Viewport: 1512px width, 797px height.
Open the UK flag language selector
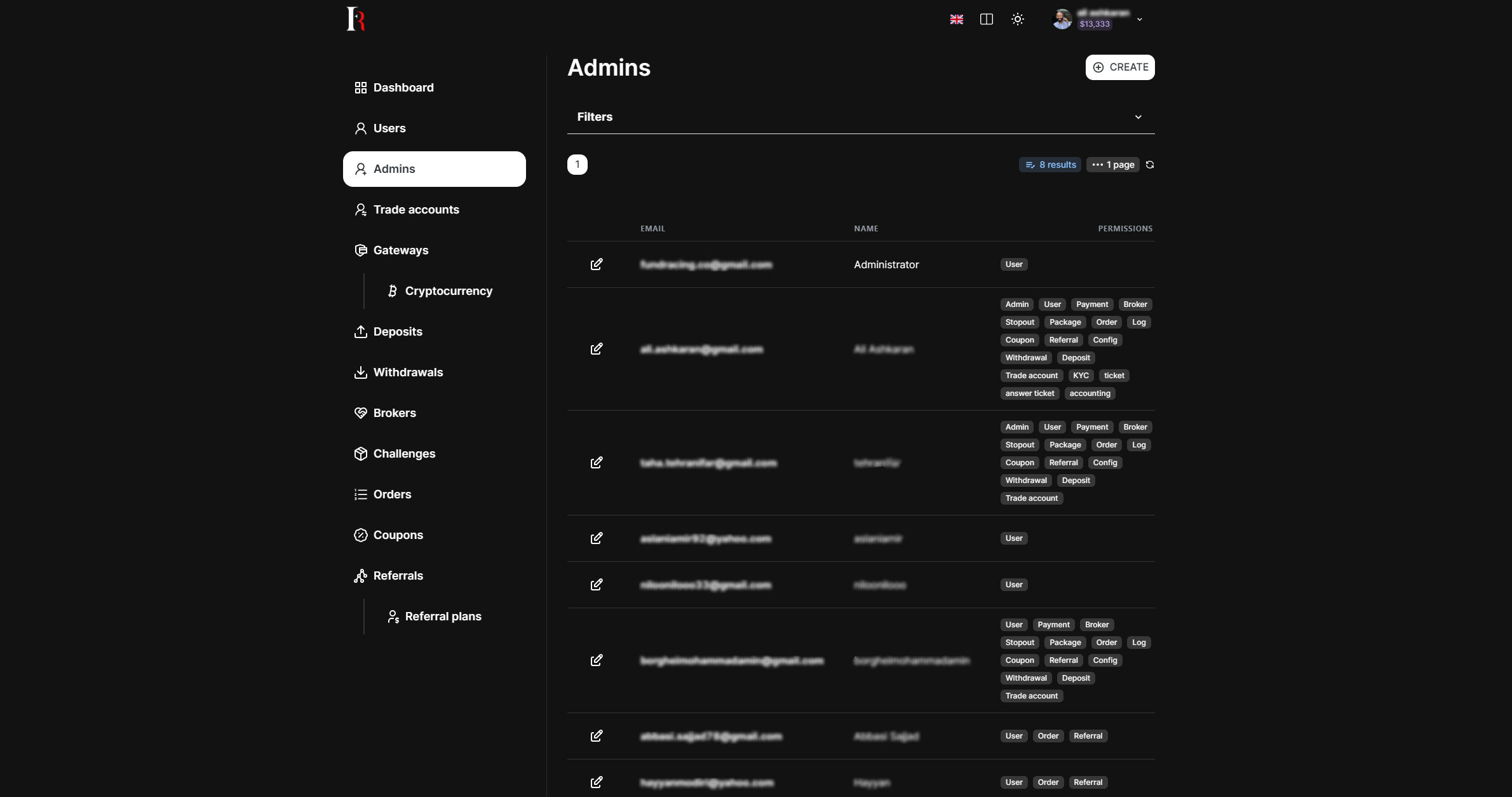pyautogui.click(x=956, y=19)
